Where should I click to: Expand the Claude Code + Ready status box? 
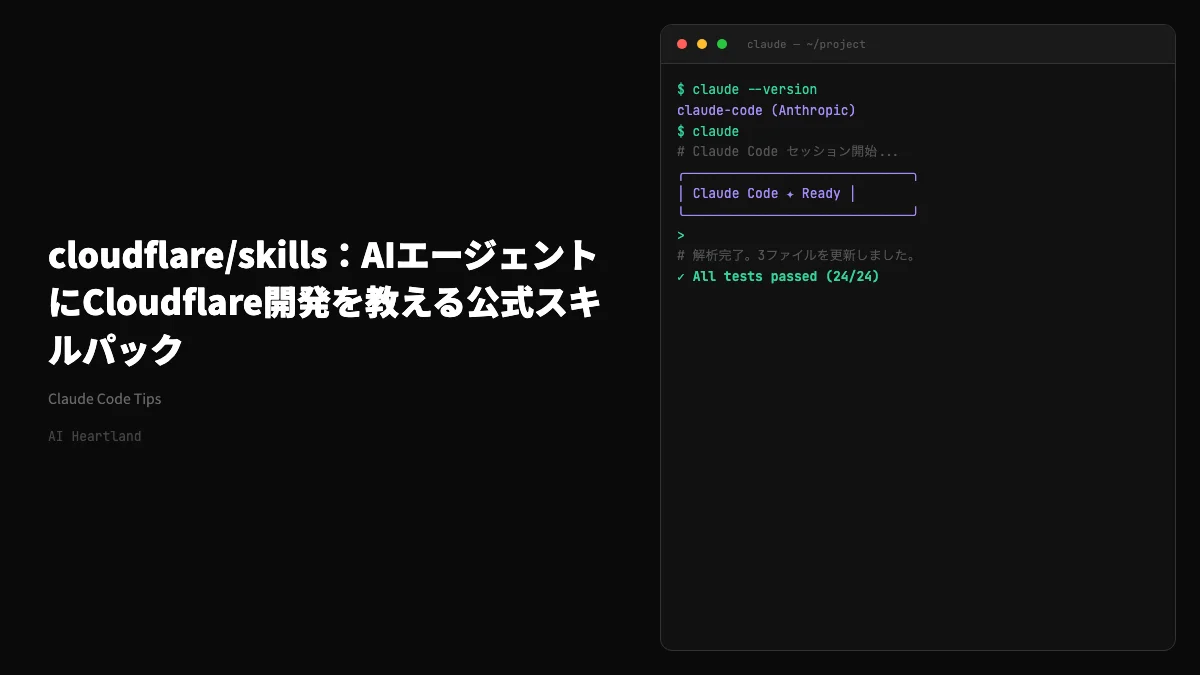click(797, 193)
